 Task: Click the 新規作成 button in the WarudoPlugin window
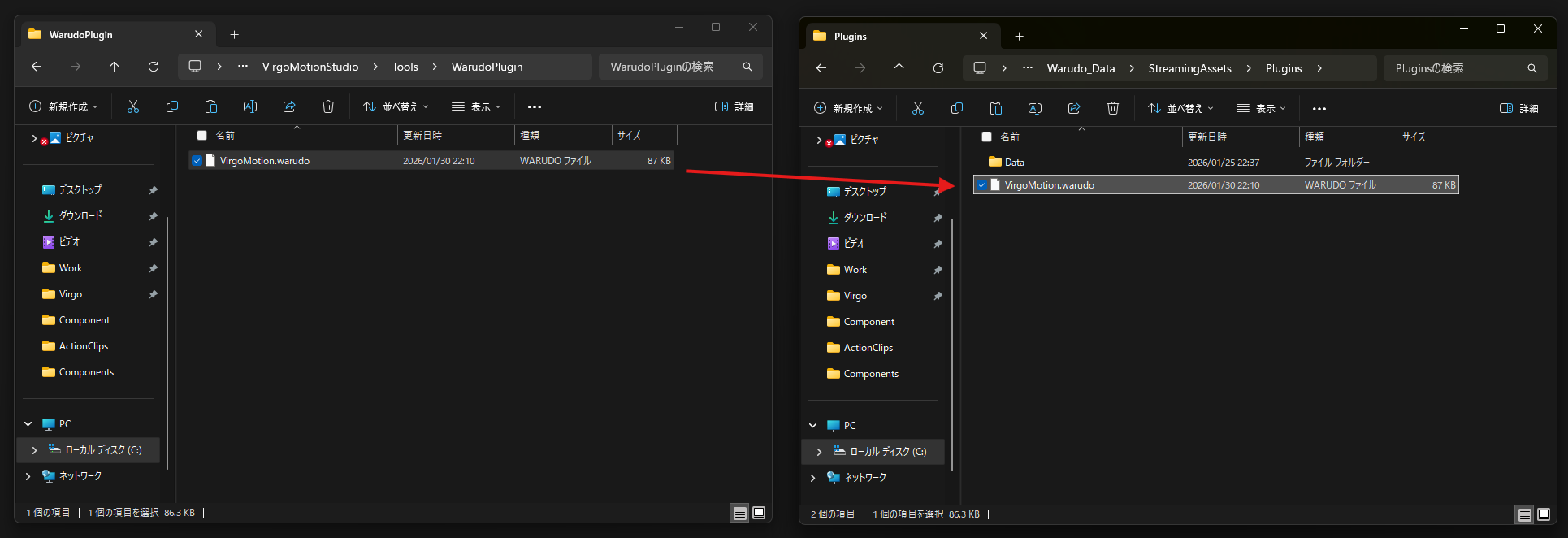point(63,106)
